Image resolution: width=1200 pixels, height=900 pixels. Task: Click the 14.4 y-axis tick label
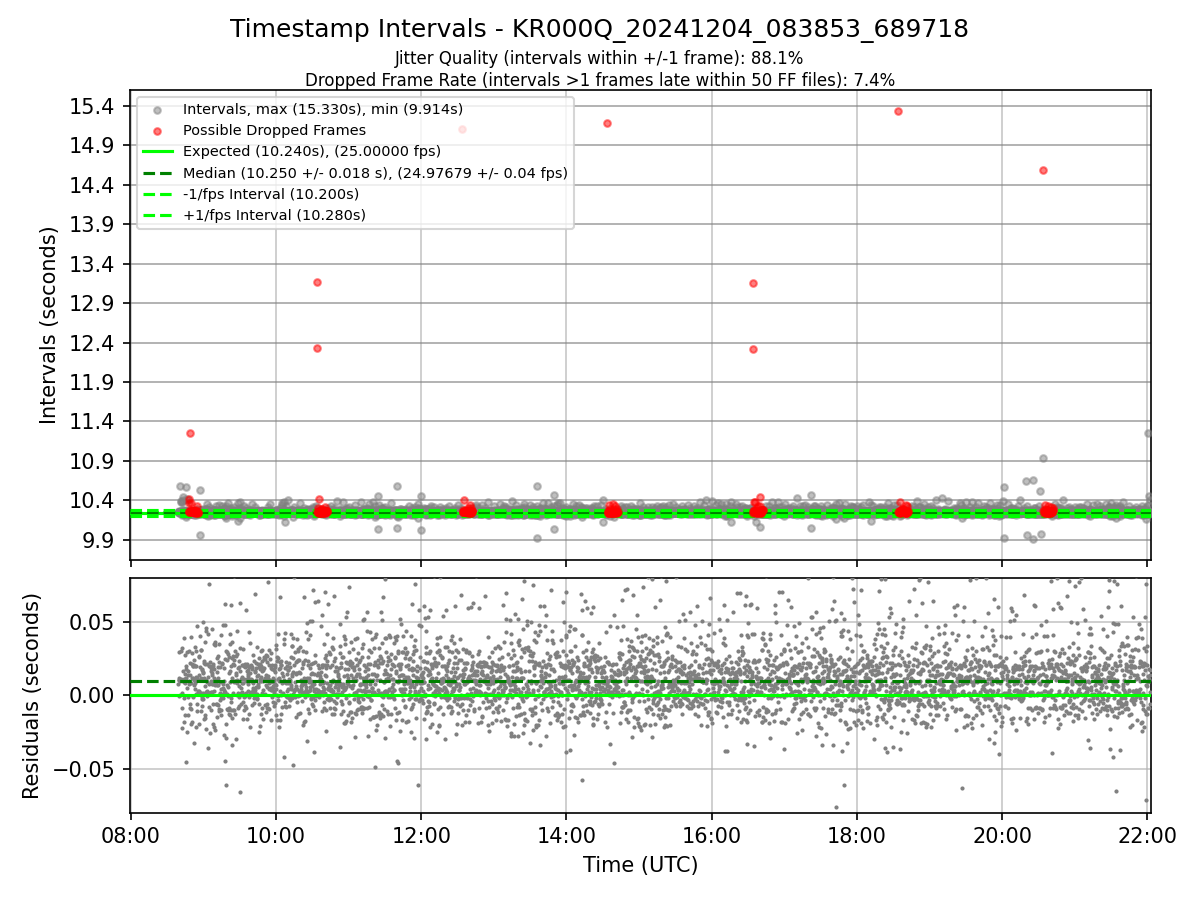94,185
